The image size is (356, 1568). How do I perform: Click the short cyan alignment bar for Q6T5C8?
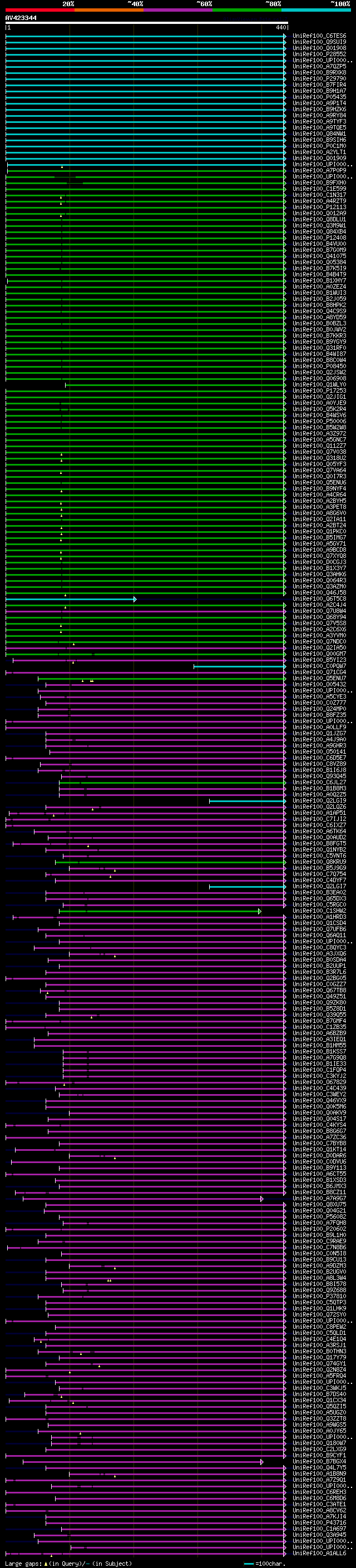coord(71,600)
